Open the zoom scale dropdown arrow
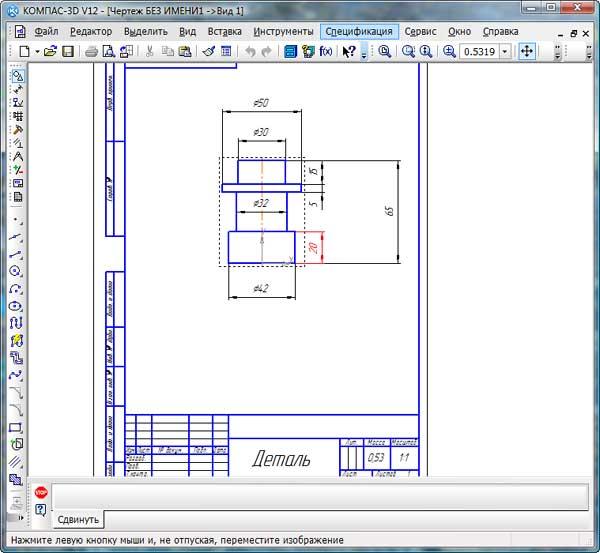Viewport: 600px width, 553px height. (x=505, y=51)
